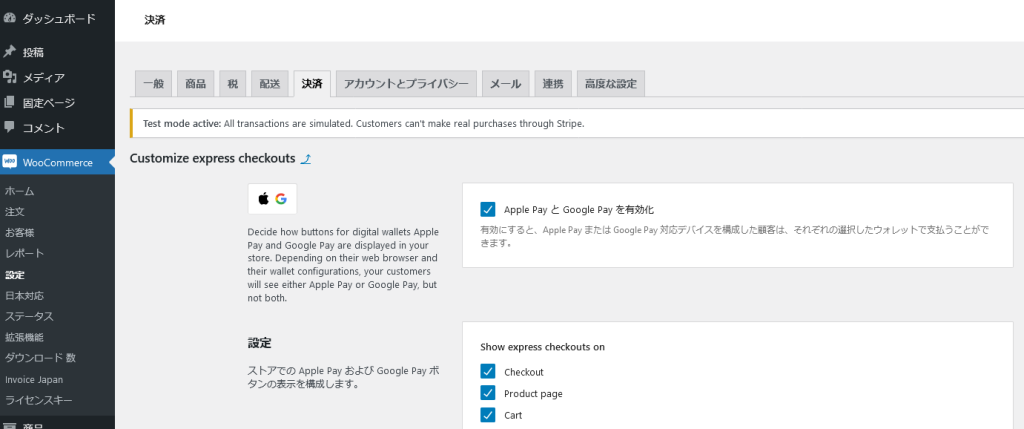Toggle the Apple Pay と Google Pay を有効化 checkbox
The image size is (1024, 429).
tap(488, 209)
